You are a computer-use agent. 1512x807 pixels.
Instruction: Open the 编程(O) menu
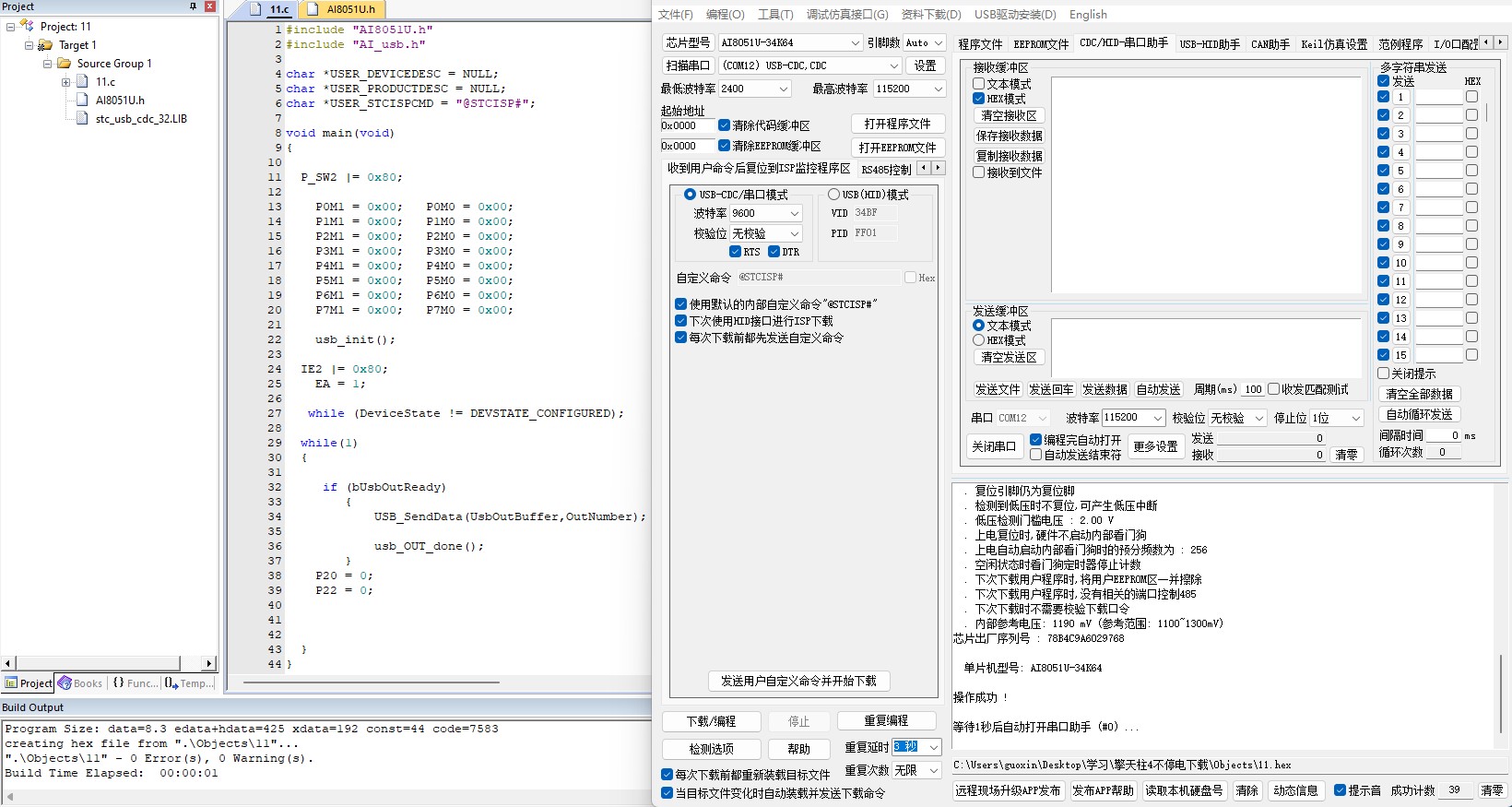[x=725, y=15]
